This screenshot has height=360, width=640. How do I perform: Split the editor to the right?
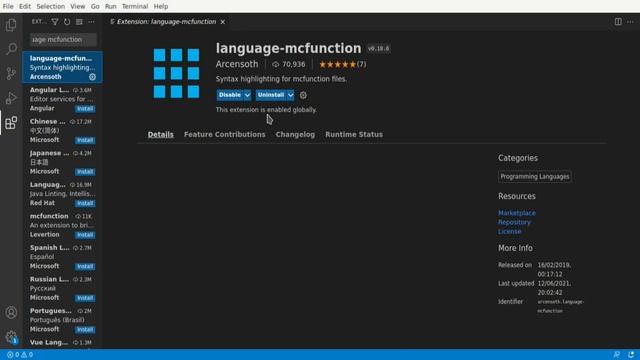click(618, 22)
